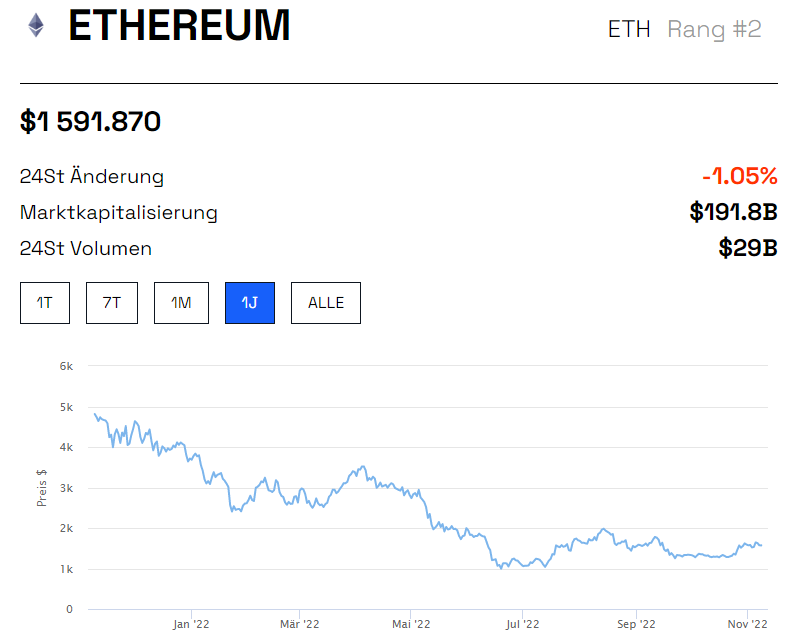This screenshot has height=644, width=800.
Task: Click the Mai '22 axis marker
Action: point(412,625)
